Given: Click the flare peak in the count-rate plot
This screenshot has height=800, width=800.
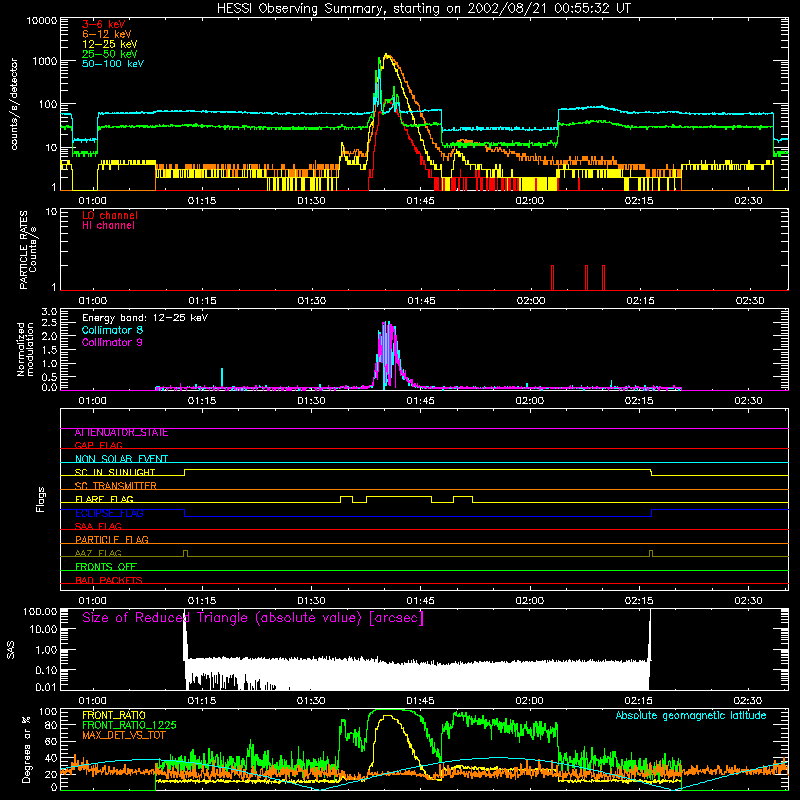Looking at the screenshot, I should (386, 55).
